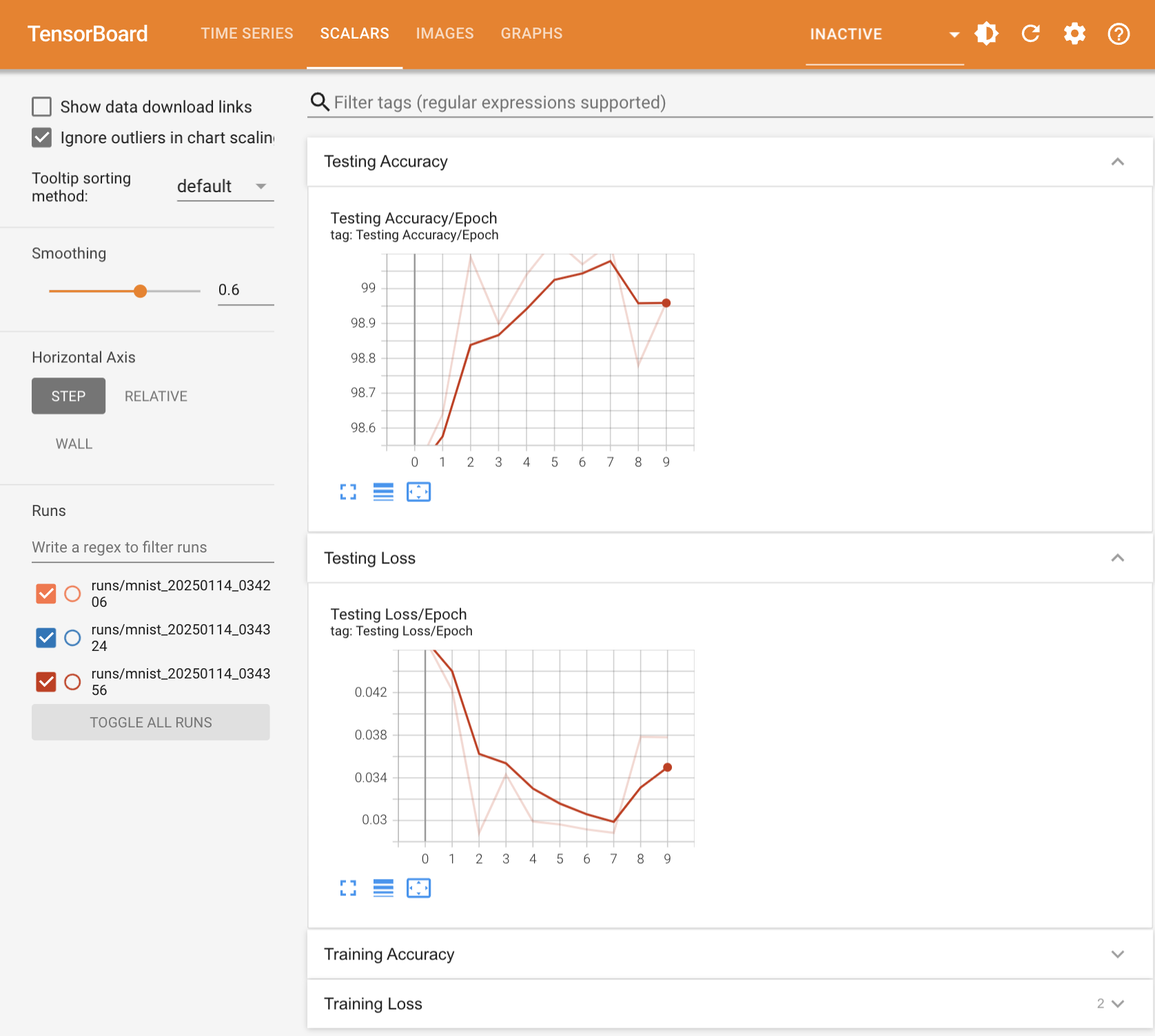Toggle y-axis log scale on Testing Loss chart
Viewport: 1155px width, 1036px height.
[x=383, y=889]
